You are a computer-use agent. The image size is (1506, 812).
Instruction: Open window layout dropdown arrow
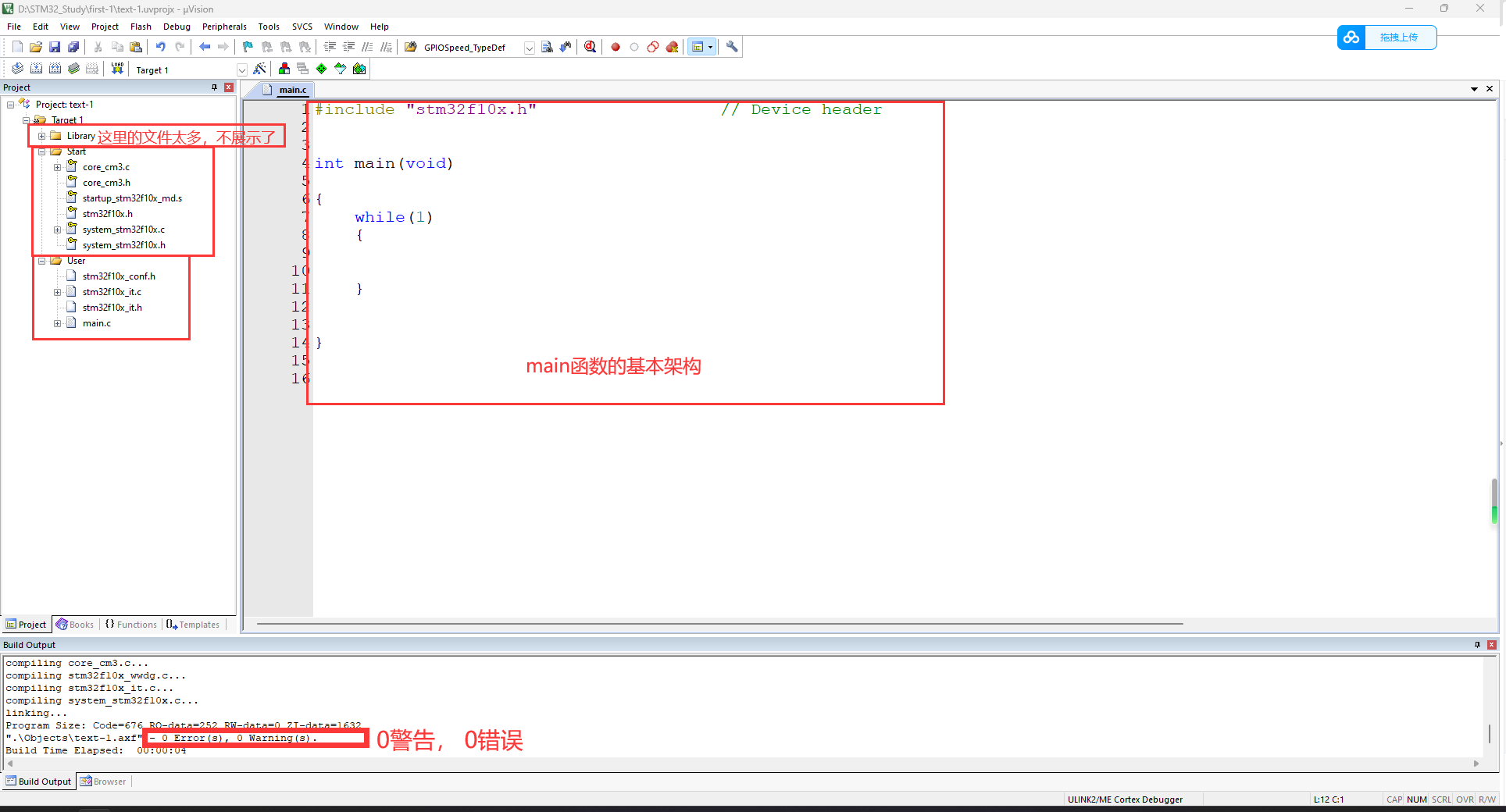(710, 47)
